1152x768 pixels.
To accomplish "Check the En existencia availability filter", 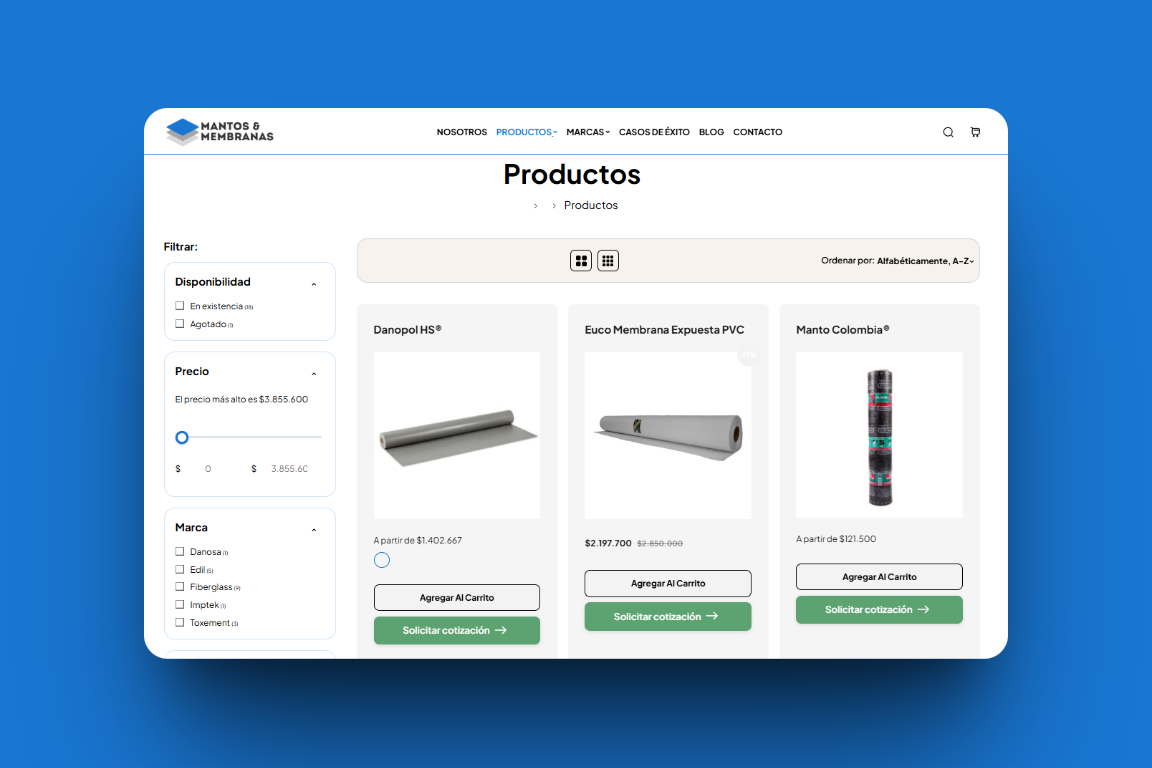I will pos(179,306).
